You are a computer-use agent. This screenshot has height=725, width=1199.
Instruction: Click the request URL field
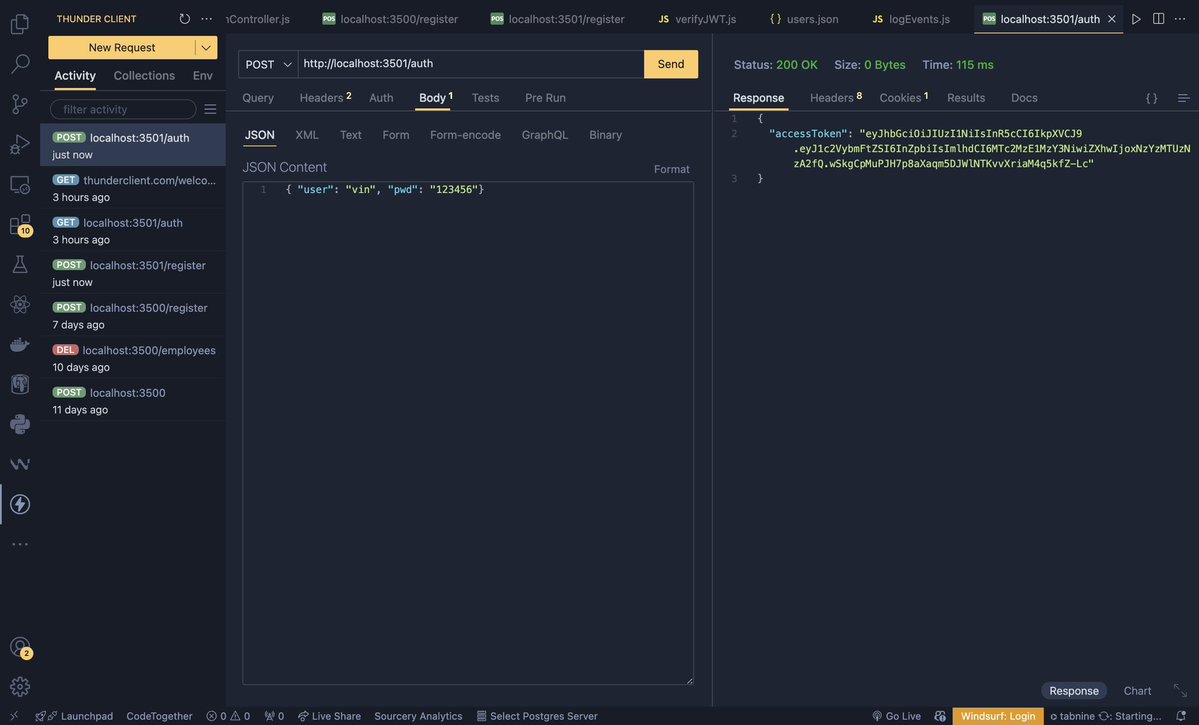(471, 64)
